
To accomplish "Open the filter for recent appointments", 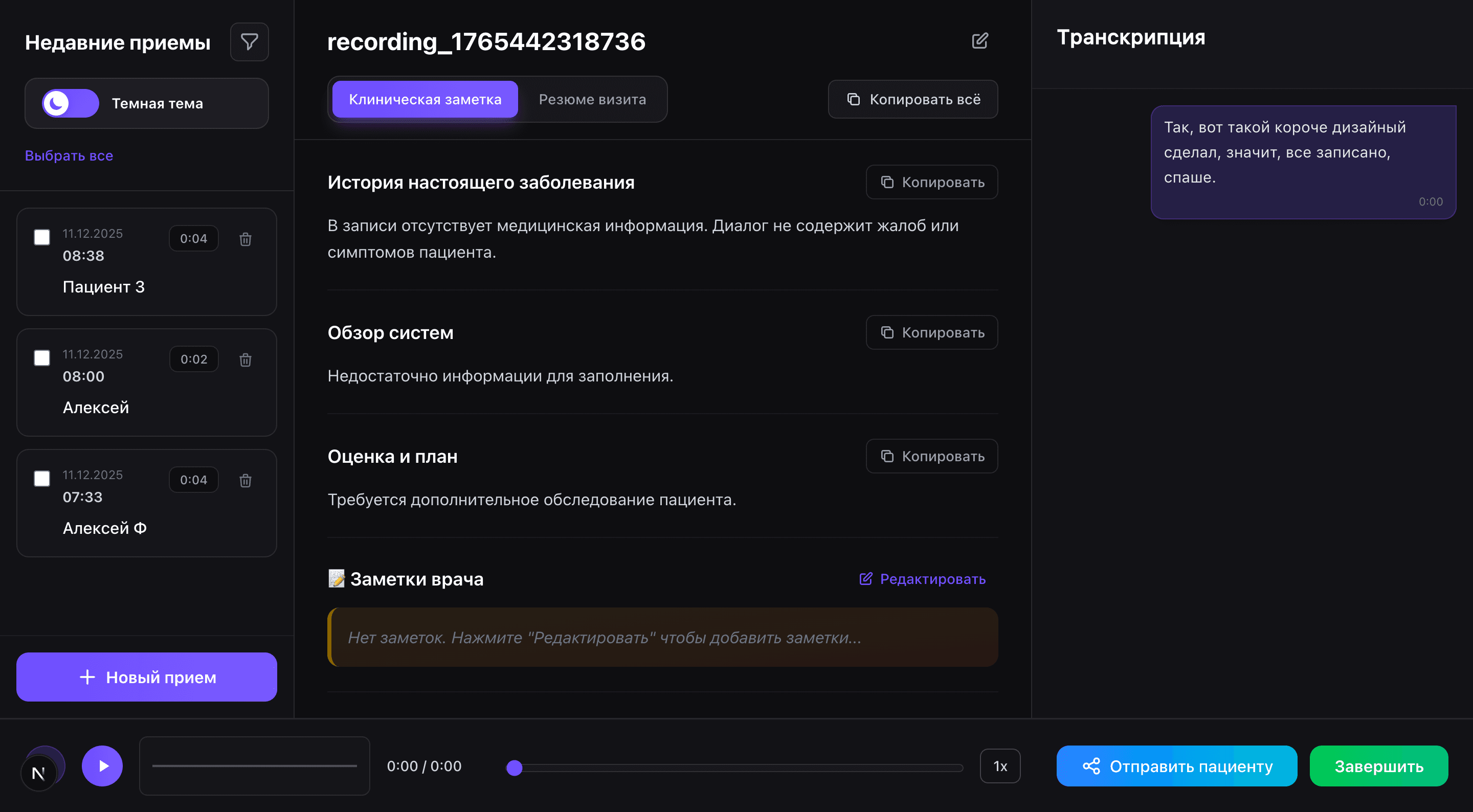I will pos(249,41).
